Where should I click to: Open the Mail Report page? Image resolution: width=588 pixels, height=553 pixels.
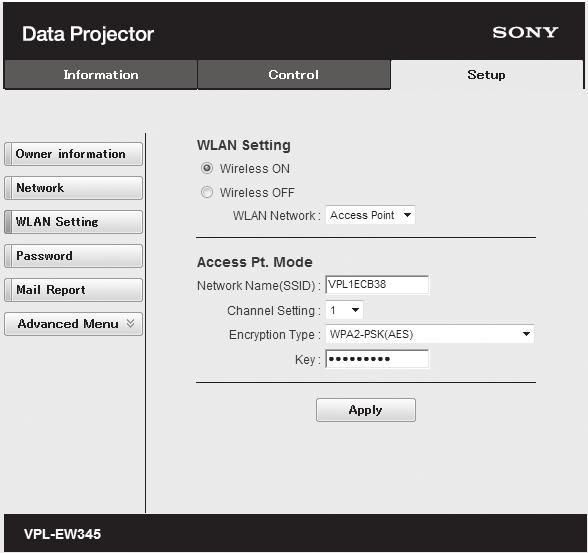74,290
